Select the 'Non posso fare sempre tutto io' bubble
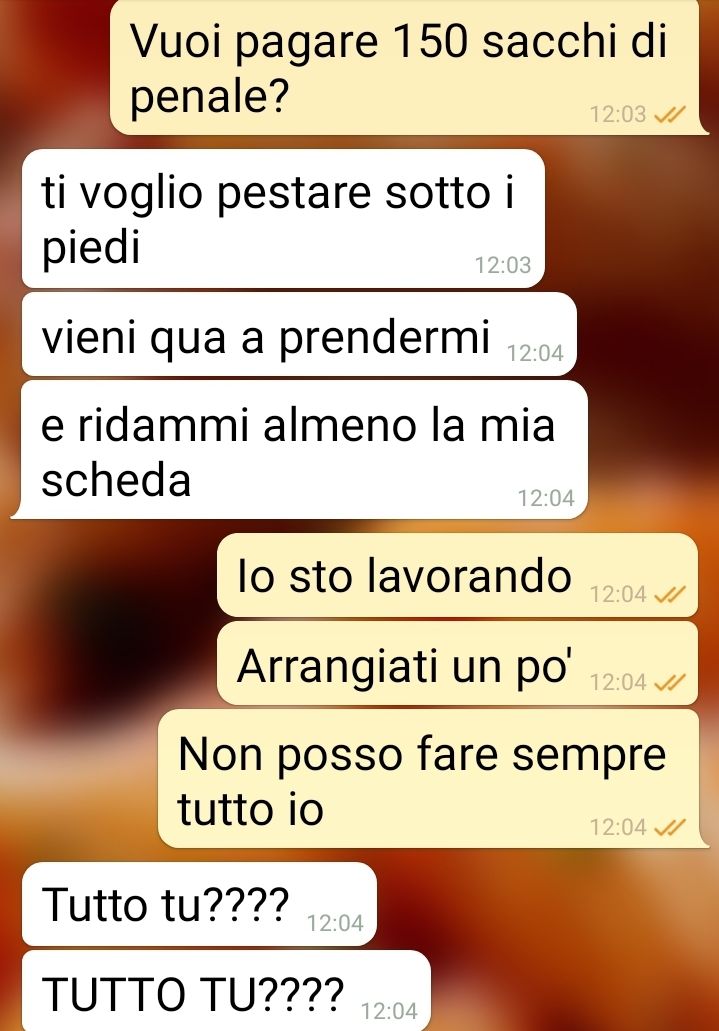This screenshot has height=1031, width=719. (433, 779)
